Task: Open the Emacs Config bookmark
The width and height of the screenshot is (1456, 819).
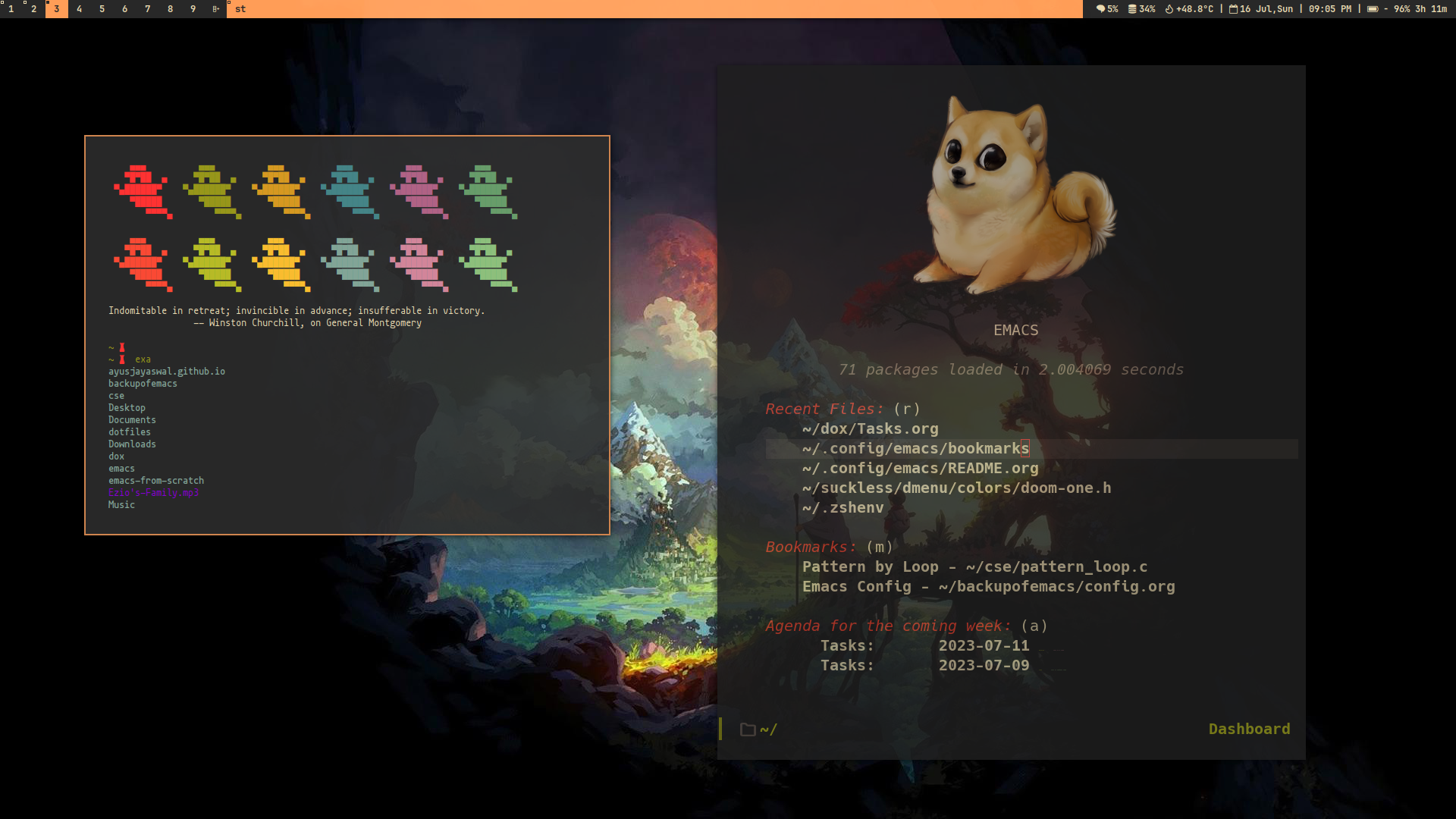Action: click(x=988, y=587)
